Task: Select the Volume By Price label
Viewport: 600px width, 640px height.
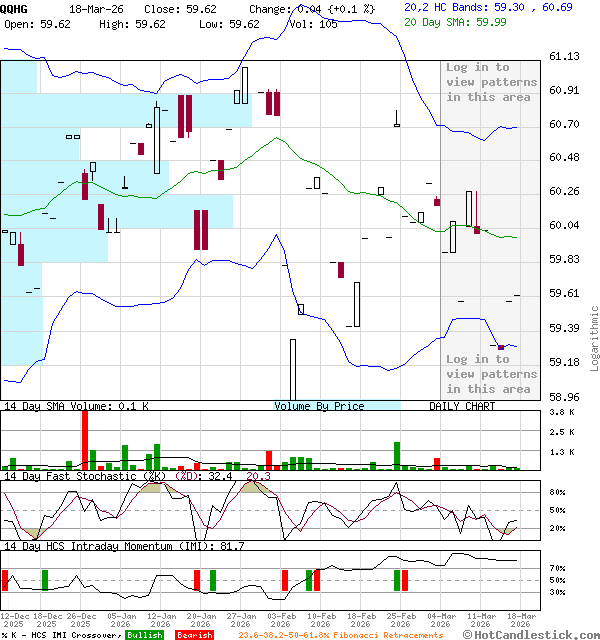Action: [319, 406]
